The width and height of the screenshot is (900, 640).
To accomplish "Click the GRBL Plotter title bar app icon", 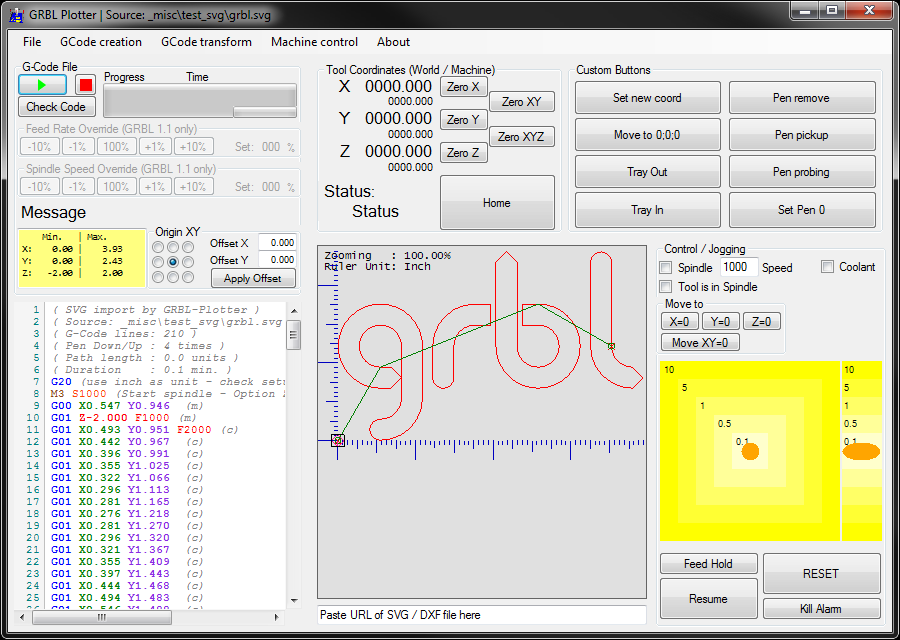I will tap(15, 15).
